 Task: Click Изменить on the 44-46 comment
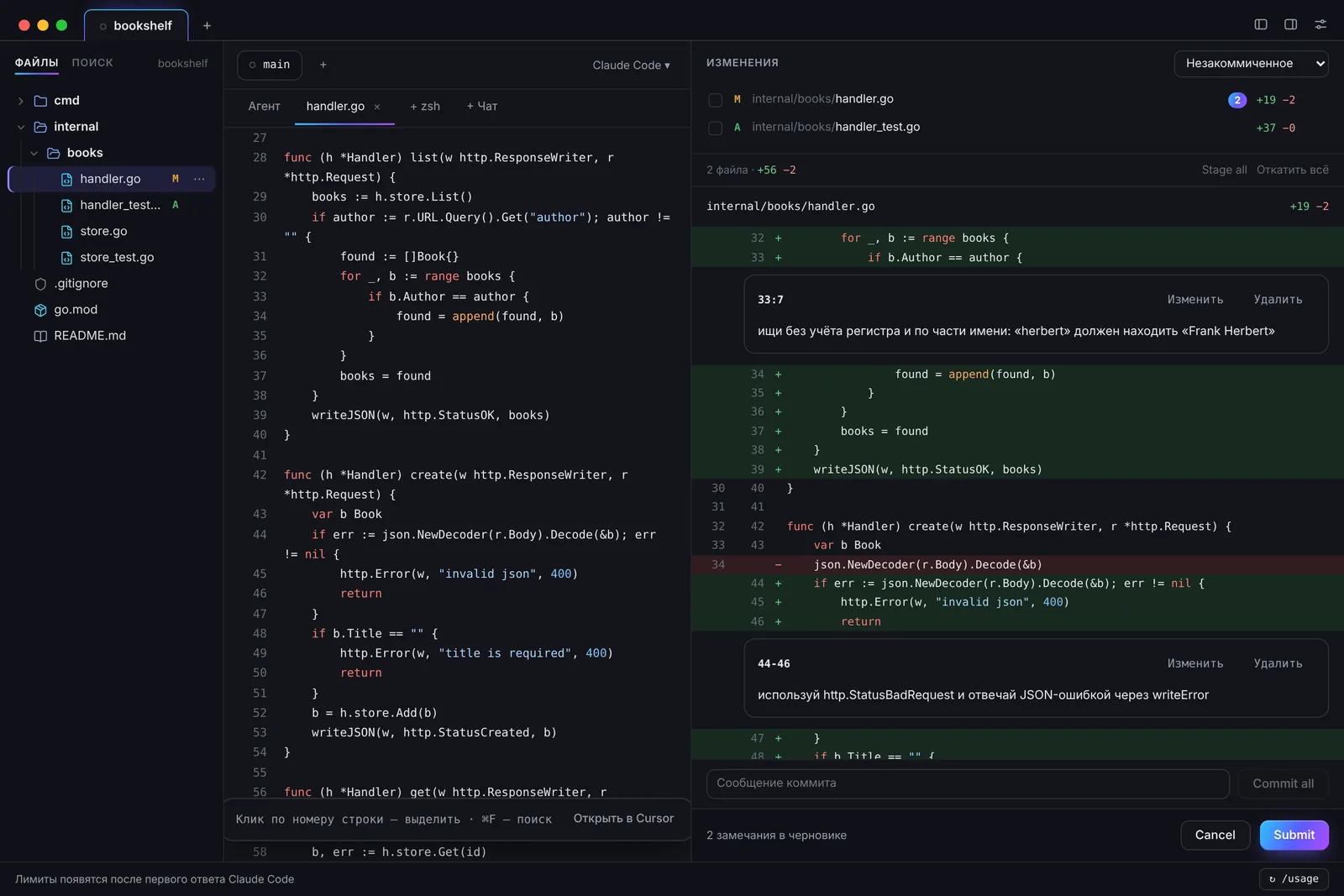(1195, 663)
